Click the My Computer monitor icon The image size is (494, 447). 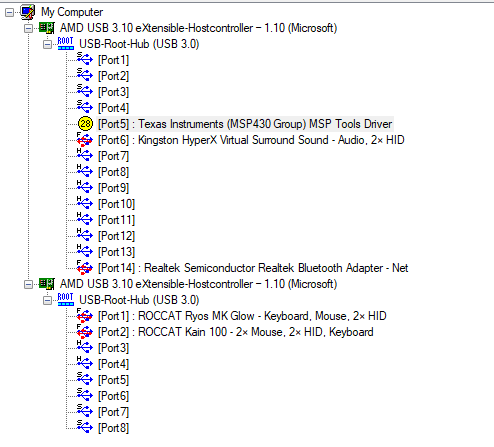click(28, 12)
